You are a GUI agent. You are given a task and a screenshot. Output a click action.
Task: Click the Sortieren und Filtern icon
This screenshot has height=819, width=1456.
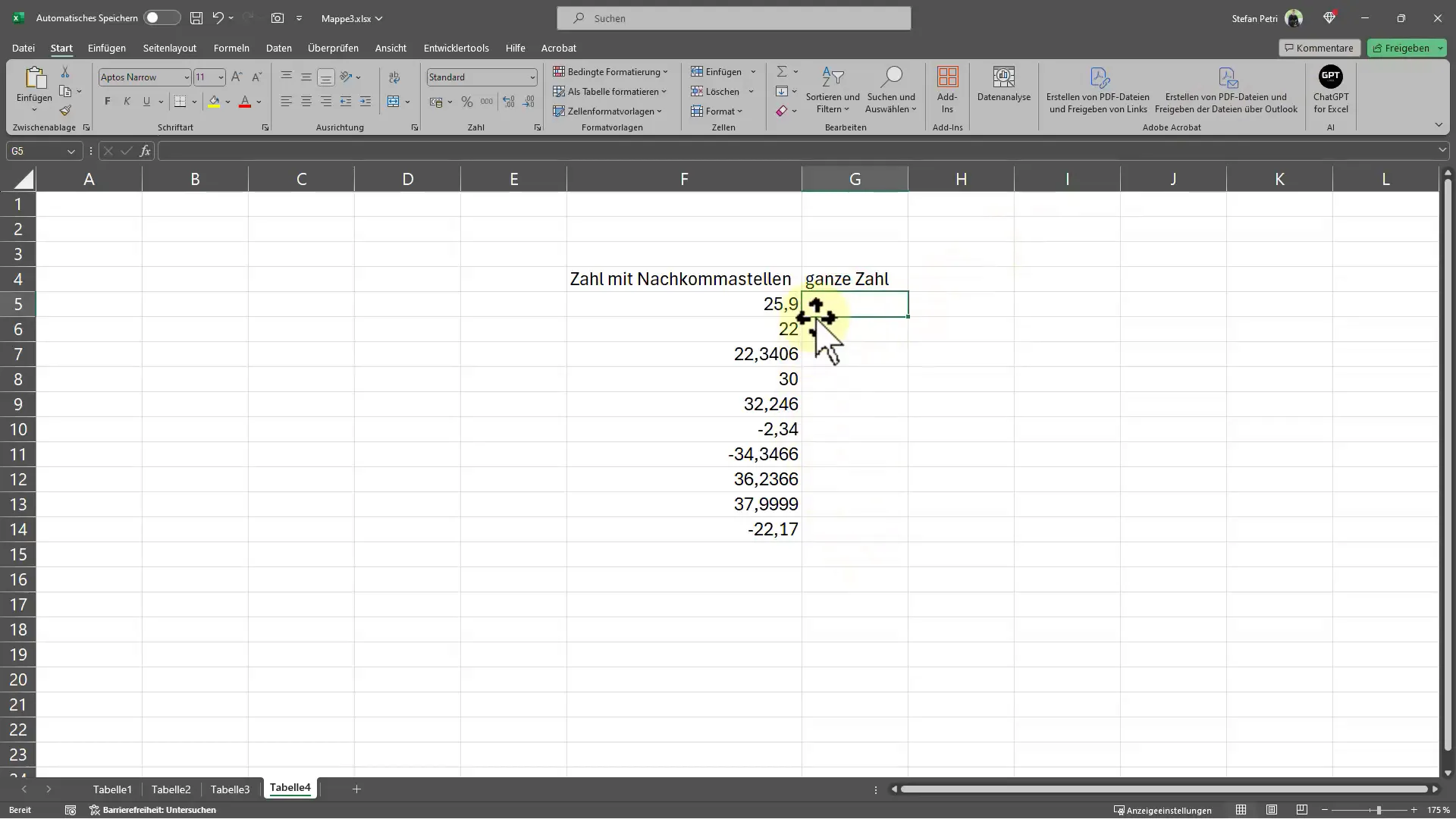point(832,90)
